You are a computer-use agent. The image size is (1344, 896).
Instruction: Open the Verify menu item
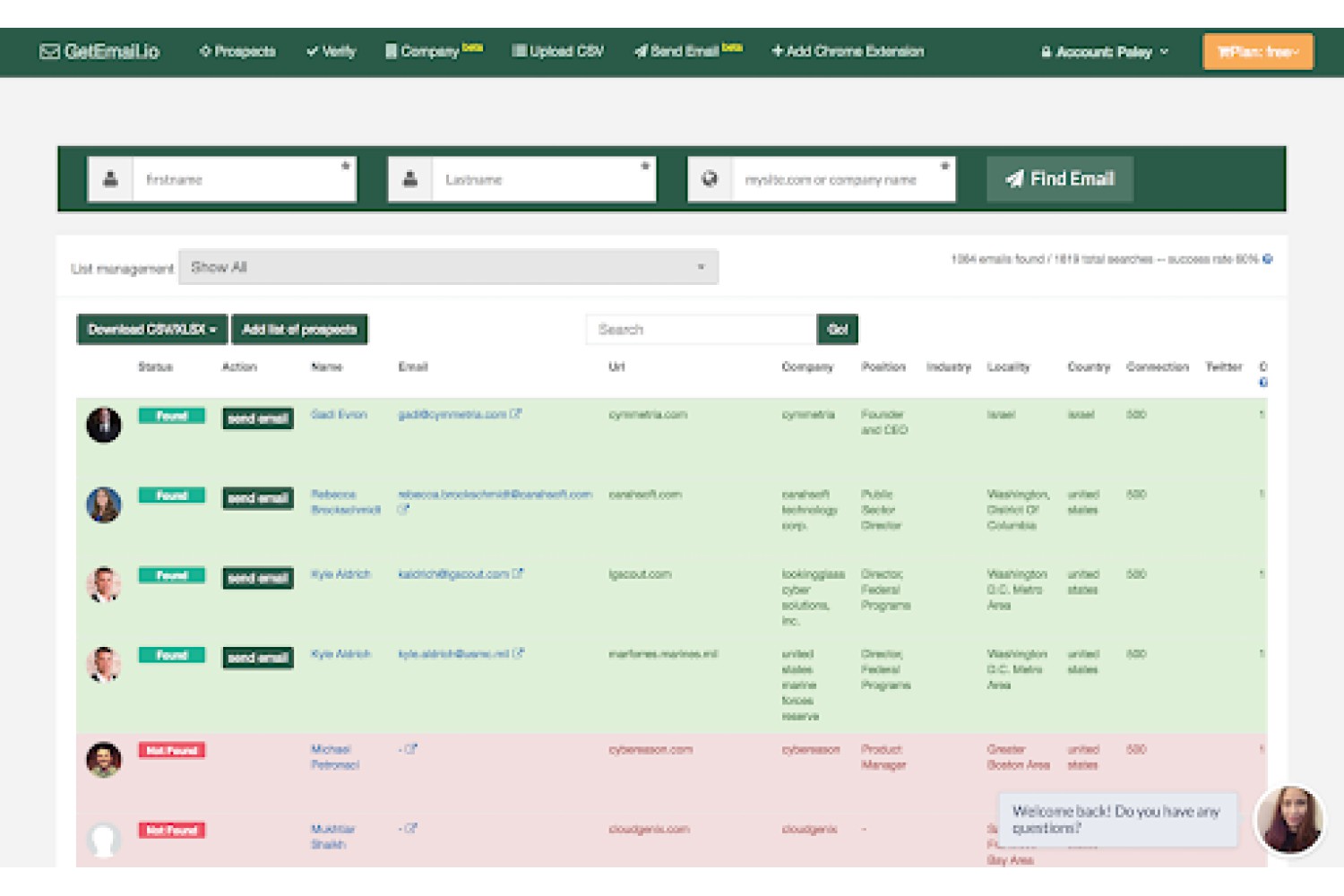[331, 51]
